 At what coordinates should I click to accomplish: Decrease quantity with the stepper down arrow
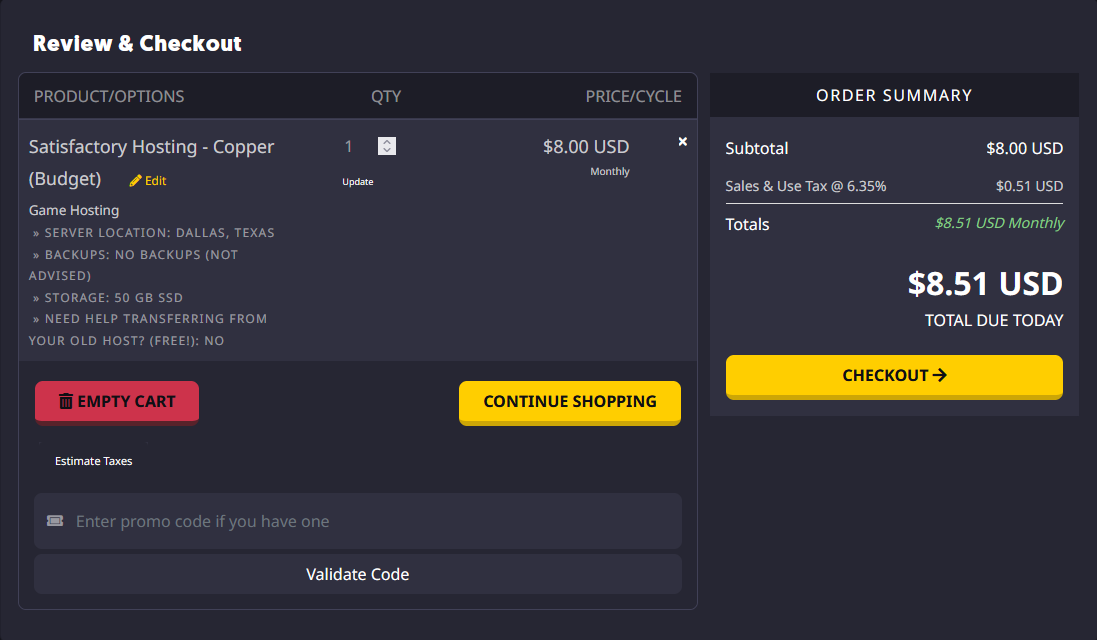[387, 150]
